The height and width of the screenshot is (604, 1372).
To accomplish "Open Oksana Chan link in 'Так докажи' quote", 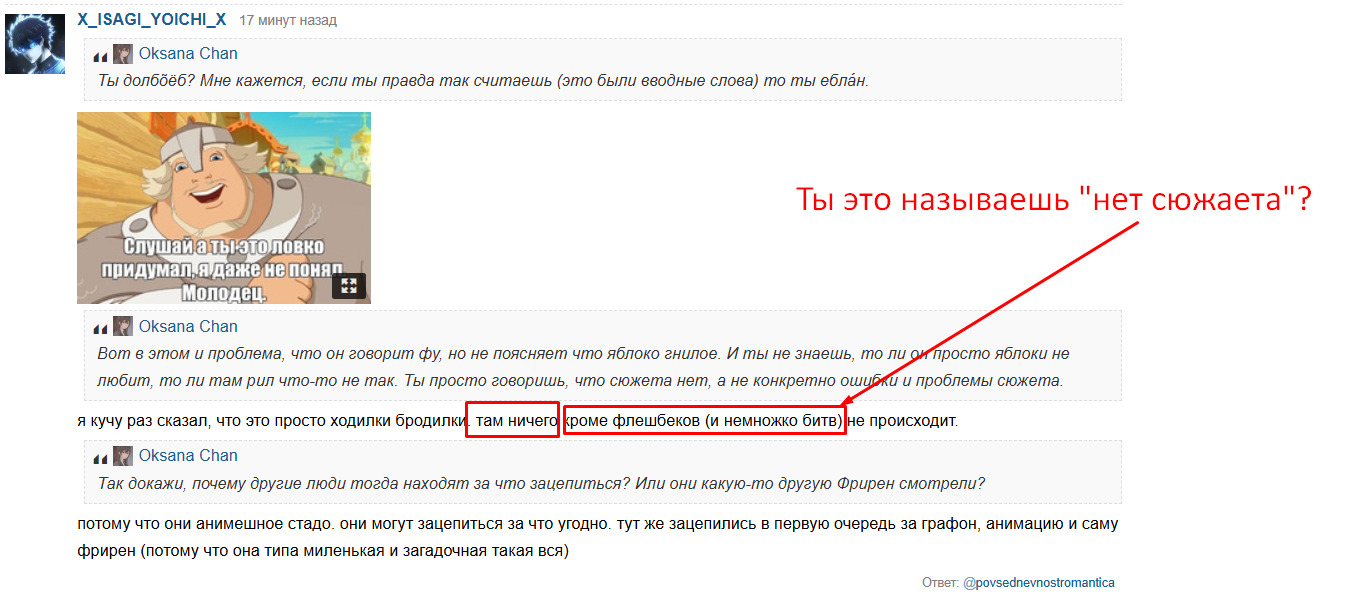I will coord(188,456).
